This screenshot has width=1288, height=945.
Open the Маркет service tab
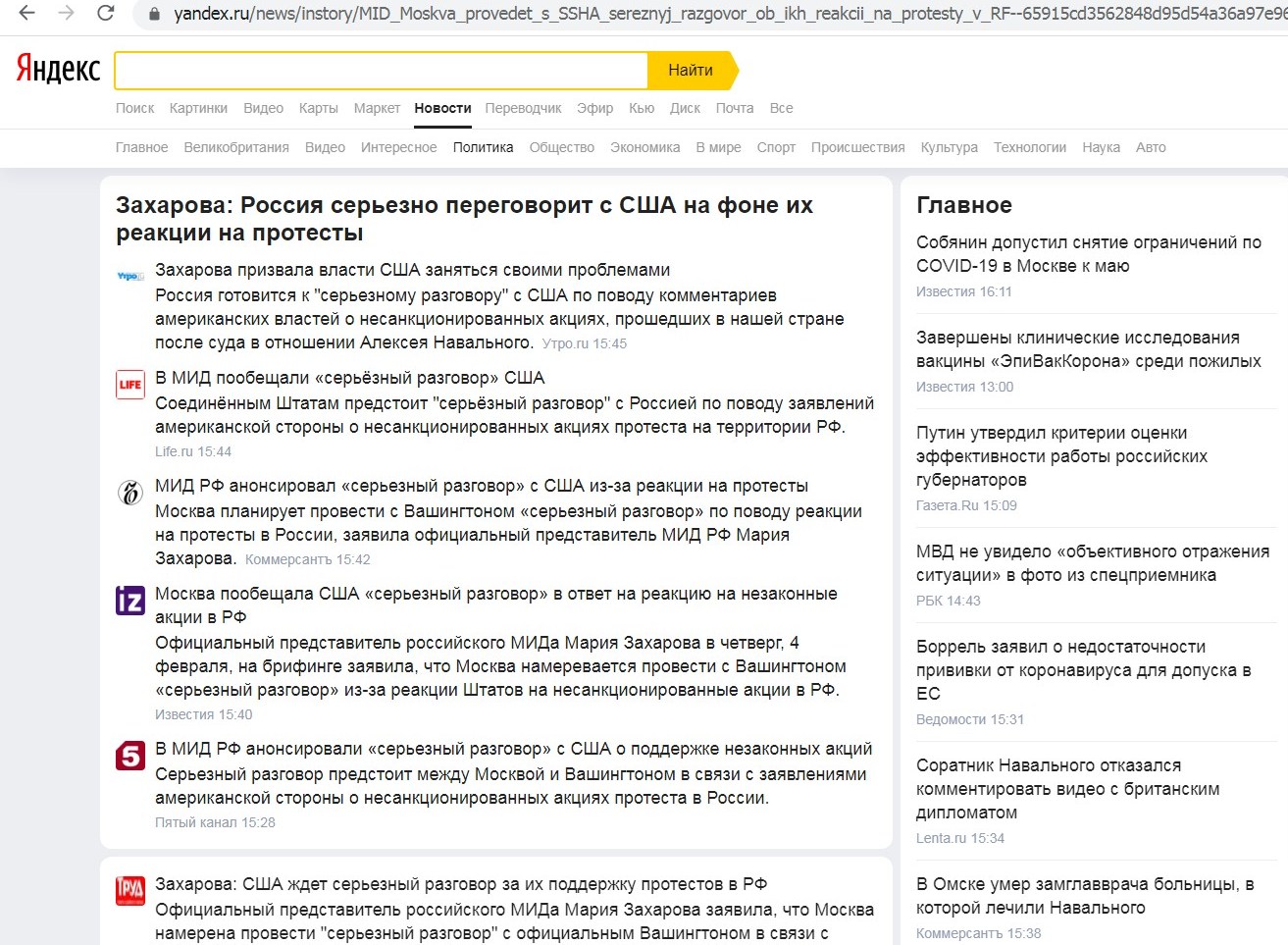click(x=377, y=108)
